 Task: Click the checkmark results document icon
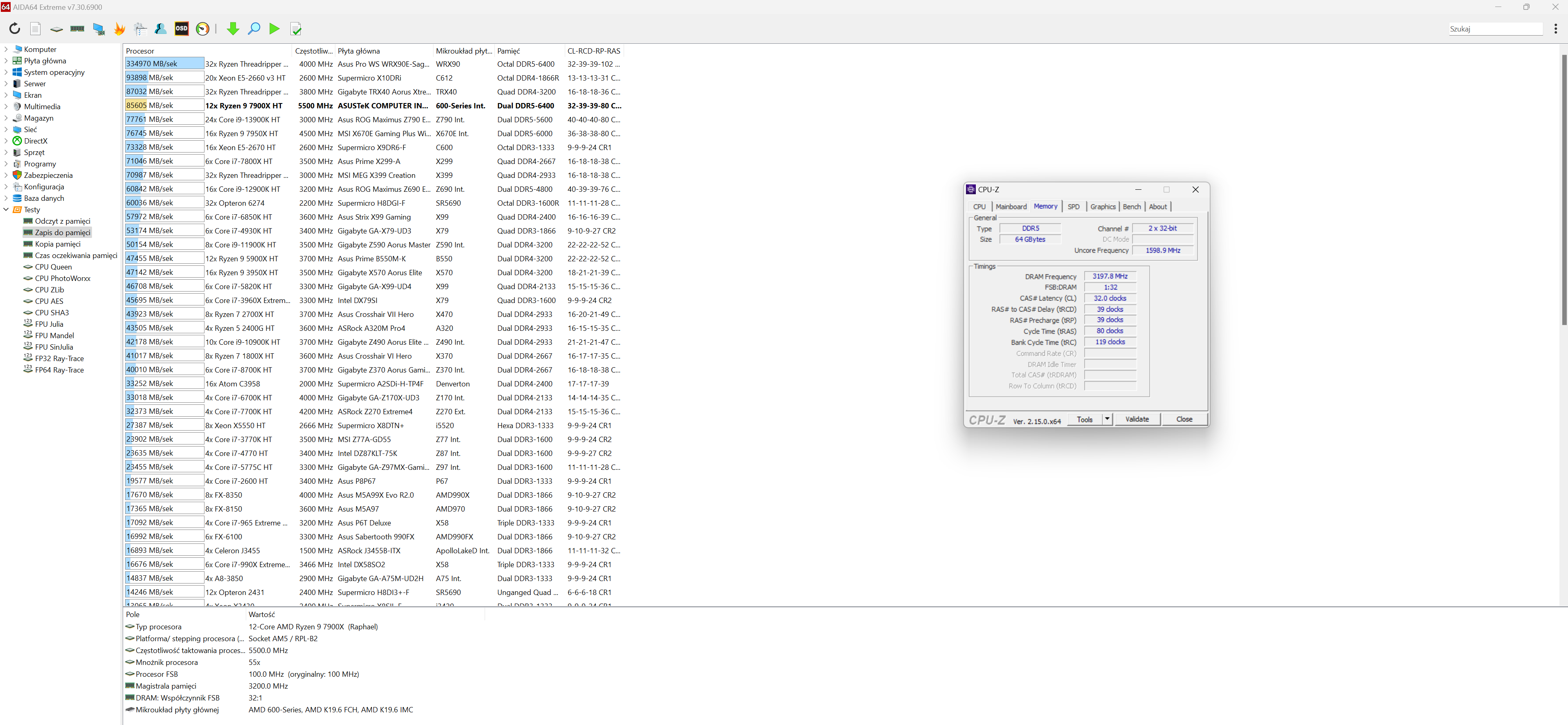(296, 29)
